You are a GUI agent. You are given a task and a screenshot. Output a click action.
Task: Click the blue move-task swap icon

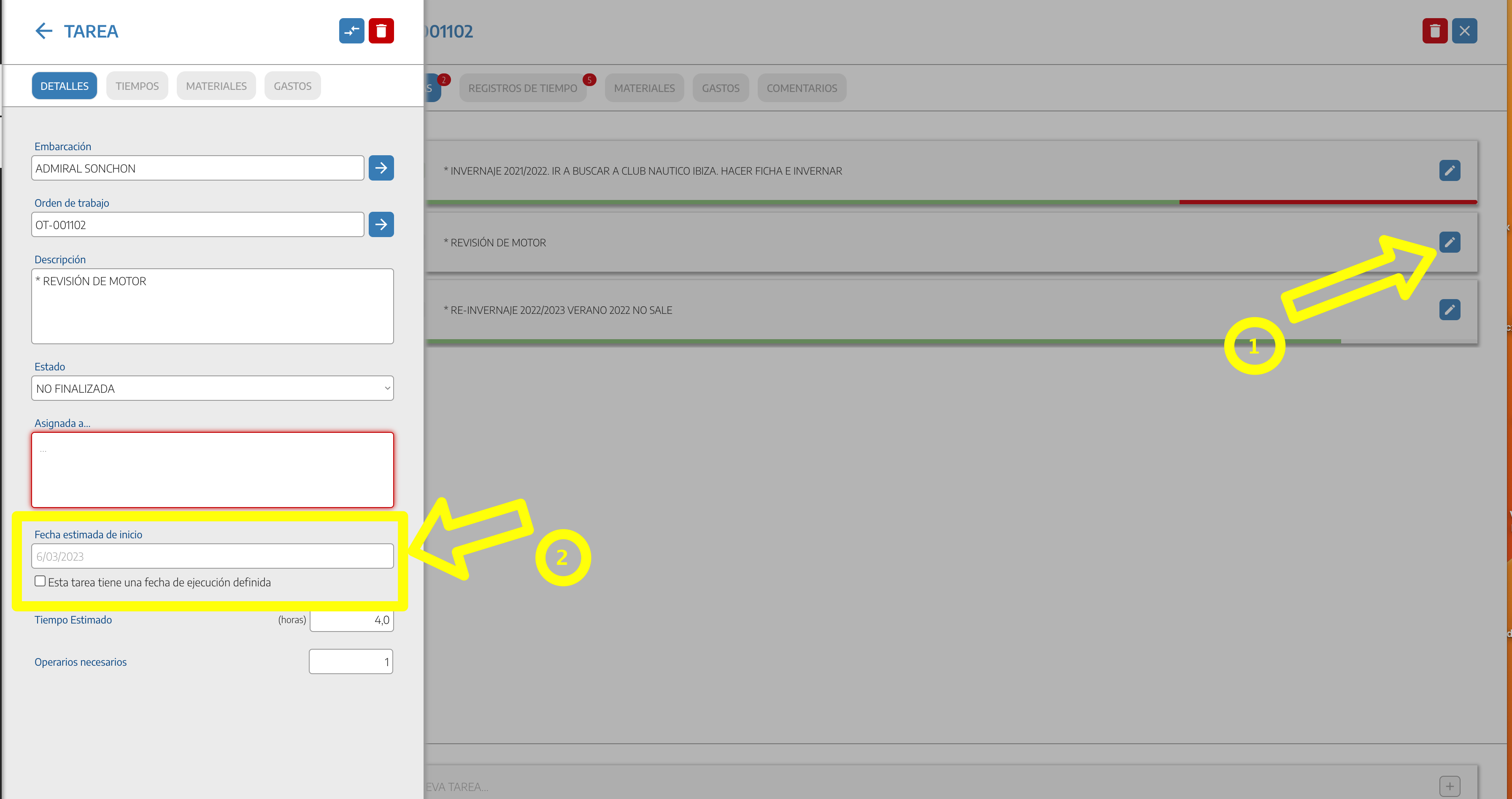[x=351, y=31]
